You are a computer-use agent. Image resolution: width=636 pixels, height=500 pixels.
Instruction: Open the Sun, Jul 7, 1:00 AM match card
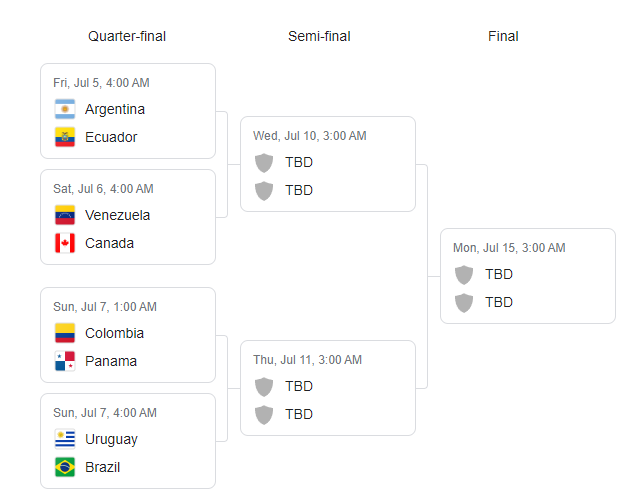(x=128, y=335)
